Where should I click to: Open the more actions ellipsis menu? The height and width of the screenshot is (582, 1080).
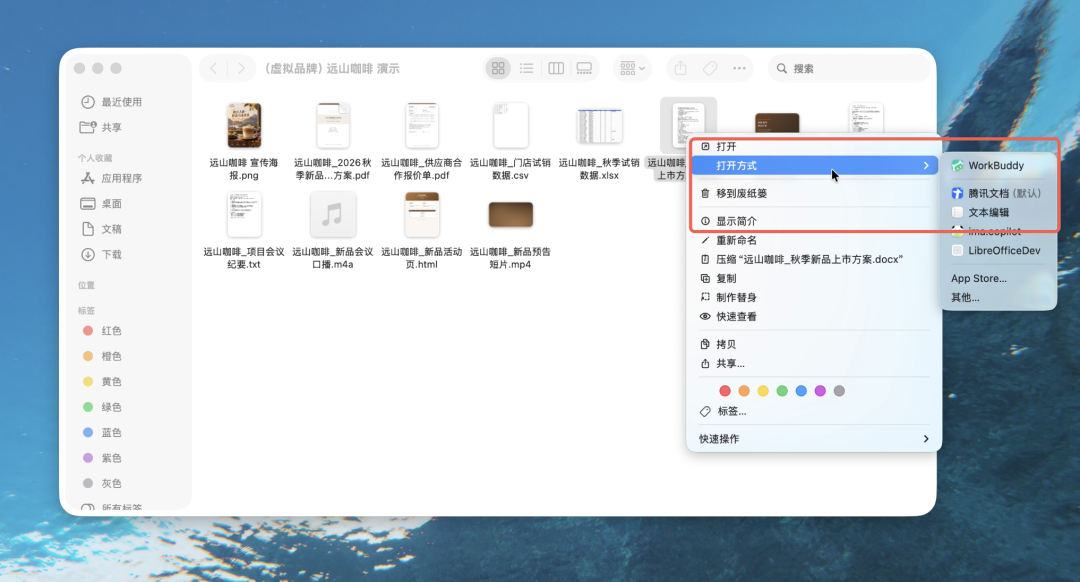click(x=739, y=68)
